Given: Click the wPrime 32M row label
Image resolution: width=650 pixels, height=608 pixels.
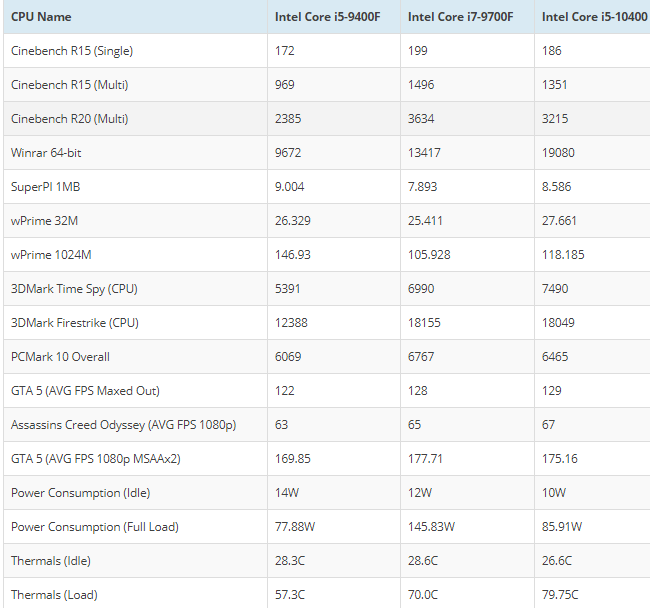Looking at the screenshot, I should [x=44, y=221].
